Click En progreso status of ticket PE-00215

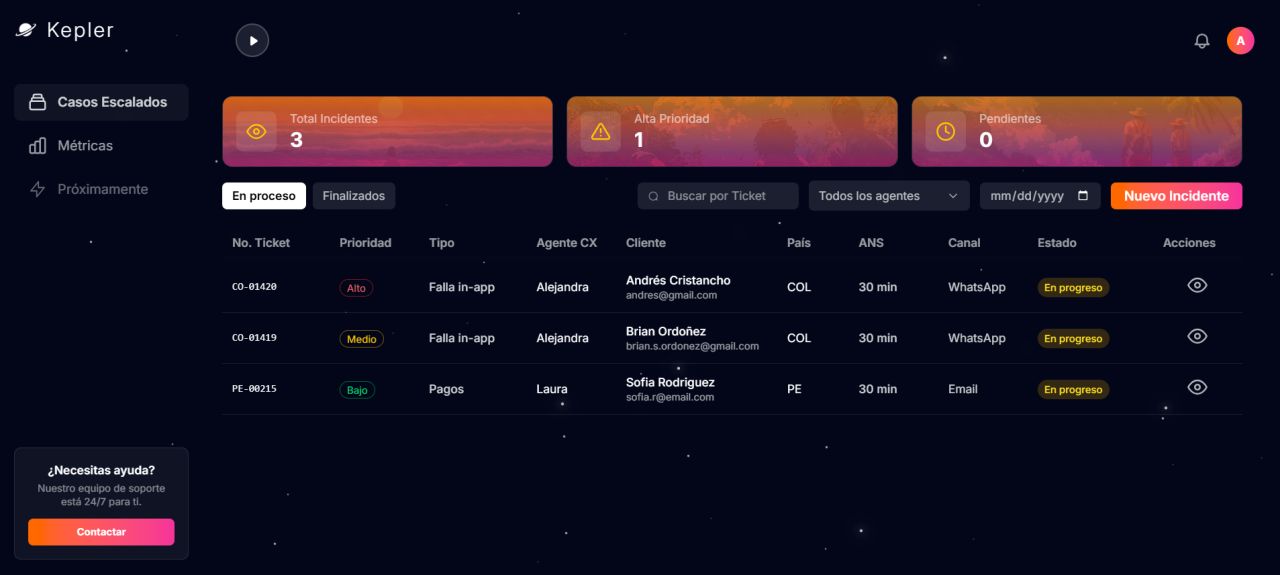1073,390
